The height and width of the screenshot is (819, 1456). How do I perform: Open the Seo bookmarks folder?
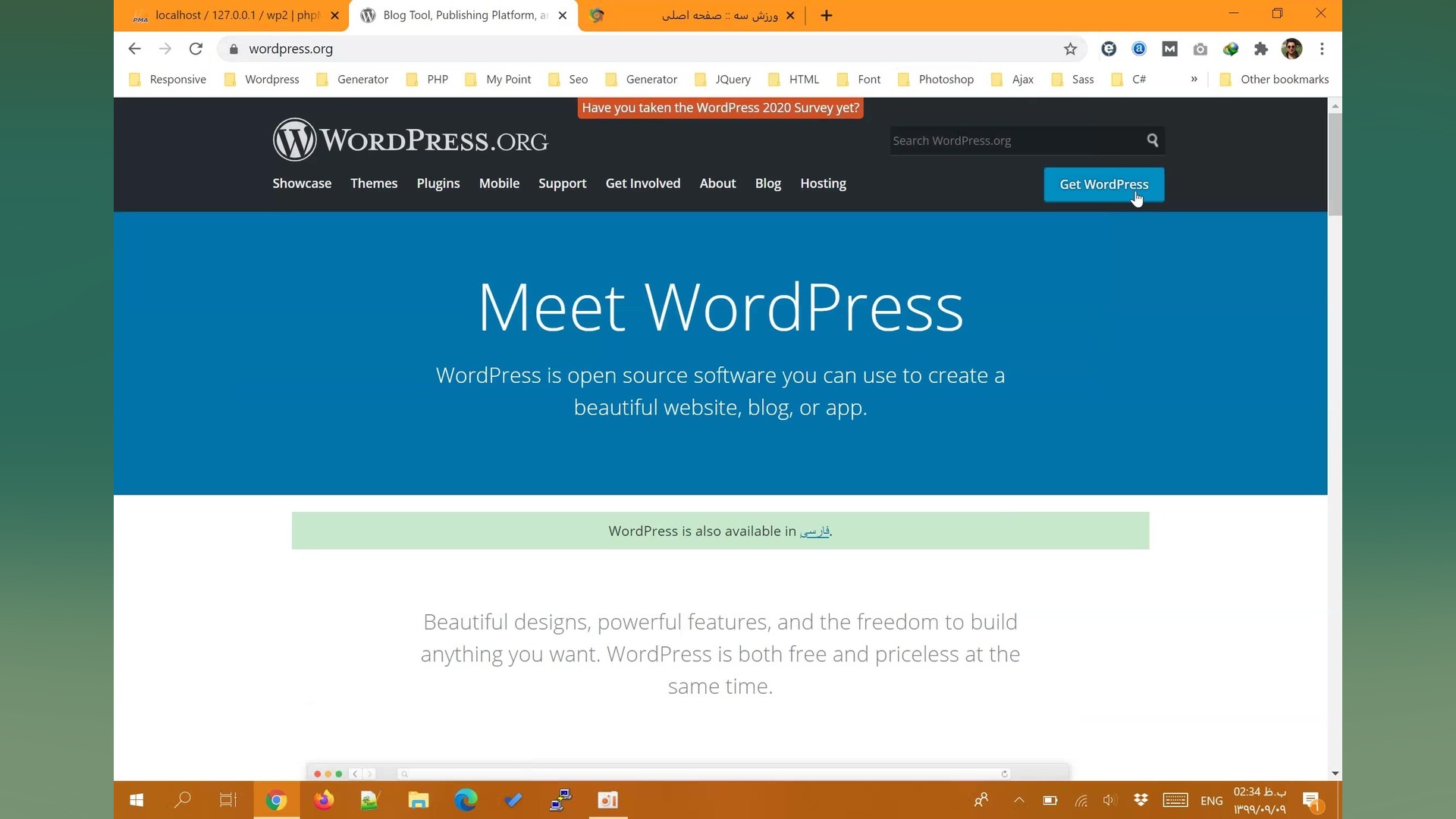click(568, 79)
